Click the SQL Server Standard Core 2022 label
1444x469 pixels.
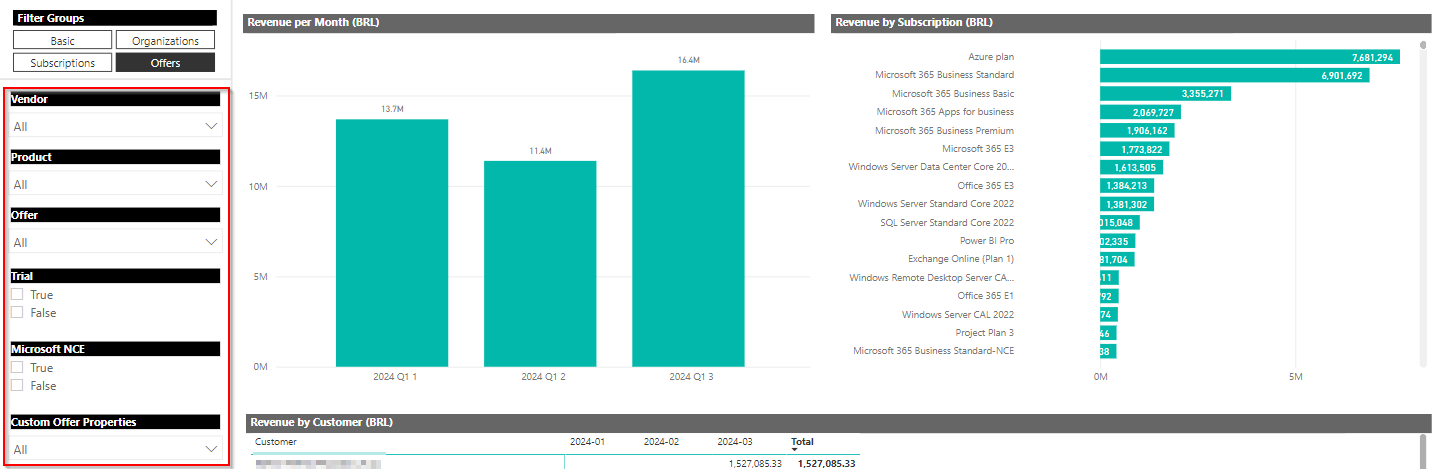coord(947,222)
